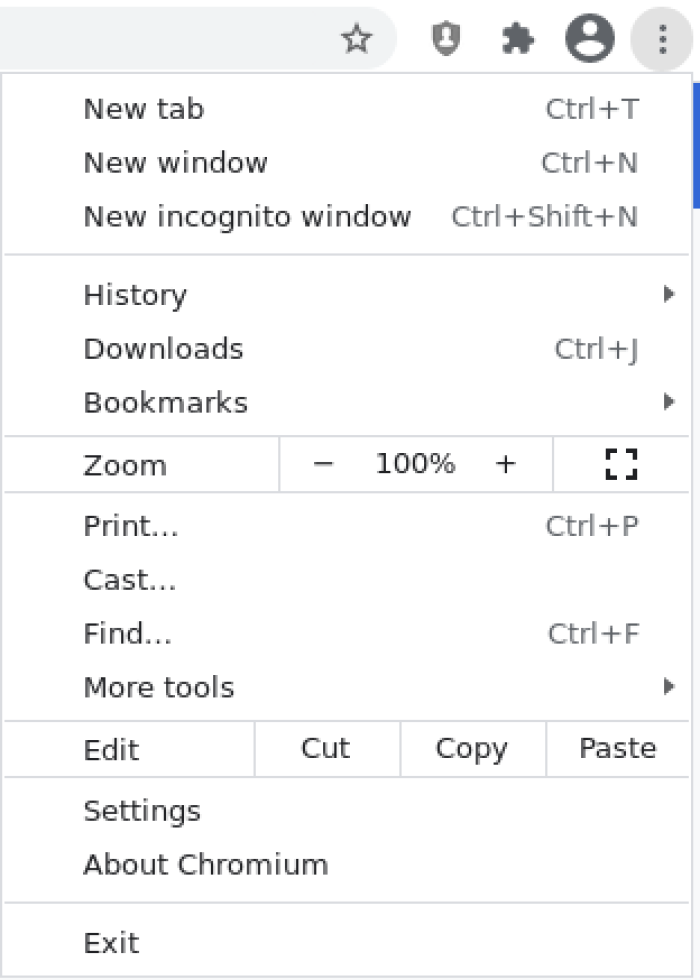The height and width of the screenshot is (980, 700).
Task: Open a New incognito window
Action: (x=247, y=216)
